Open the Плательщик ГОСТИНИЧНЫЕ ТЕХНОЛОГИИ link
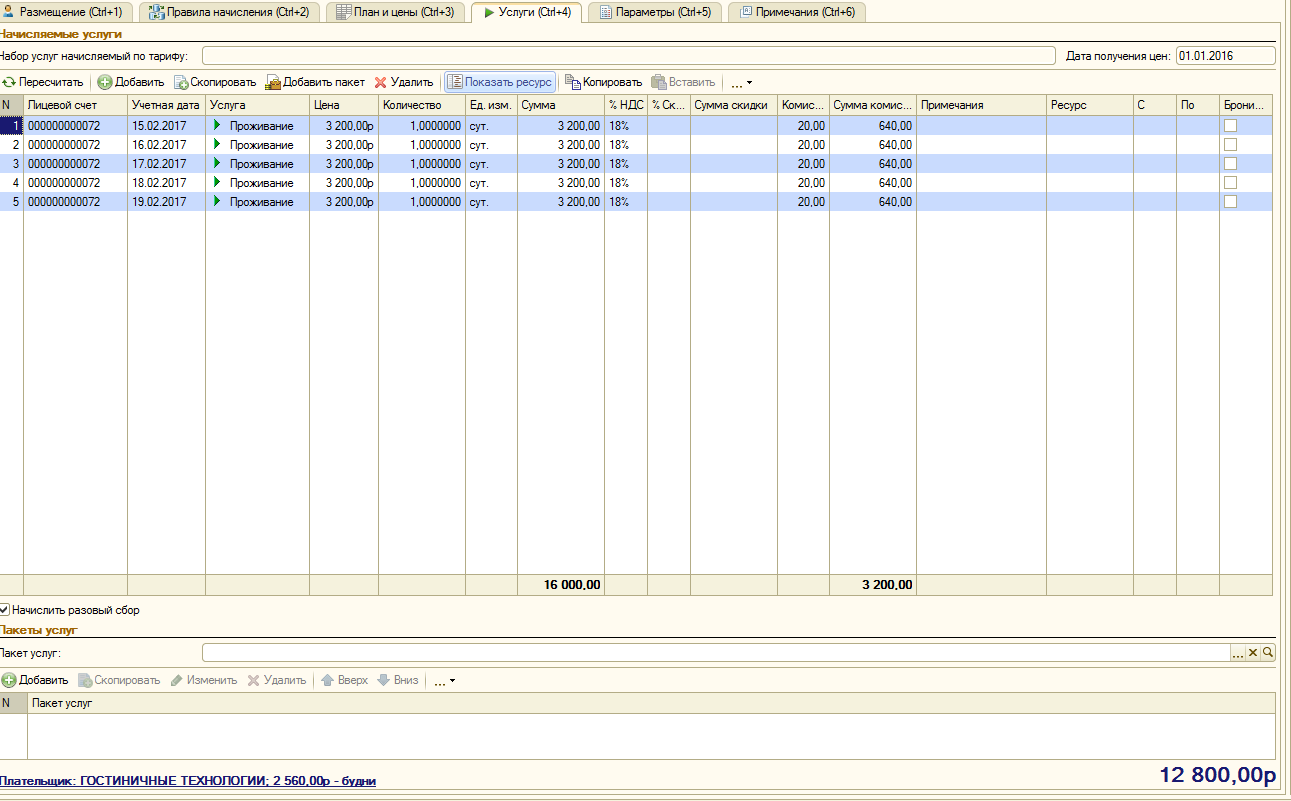1291x801 pixels. 188,780
